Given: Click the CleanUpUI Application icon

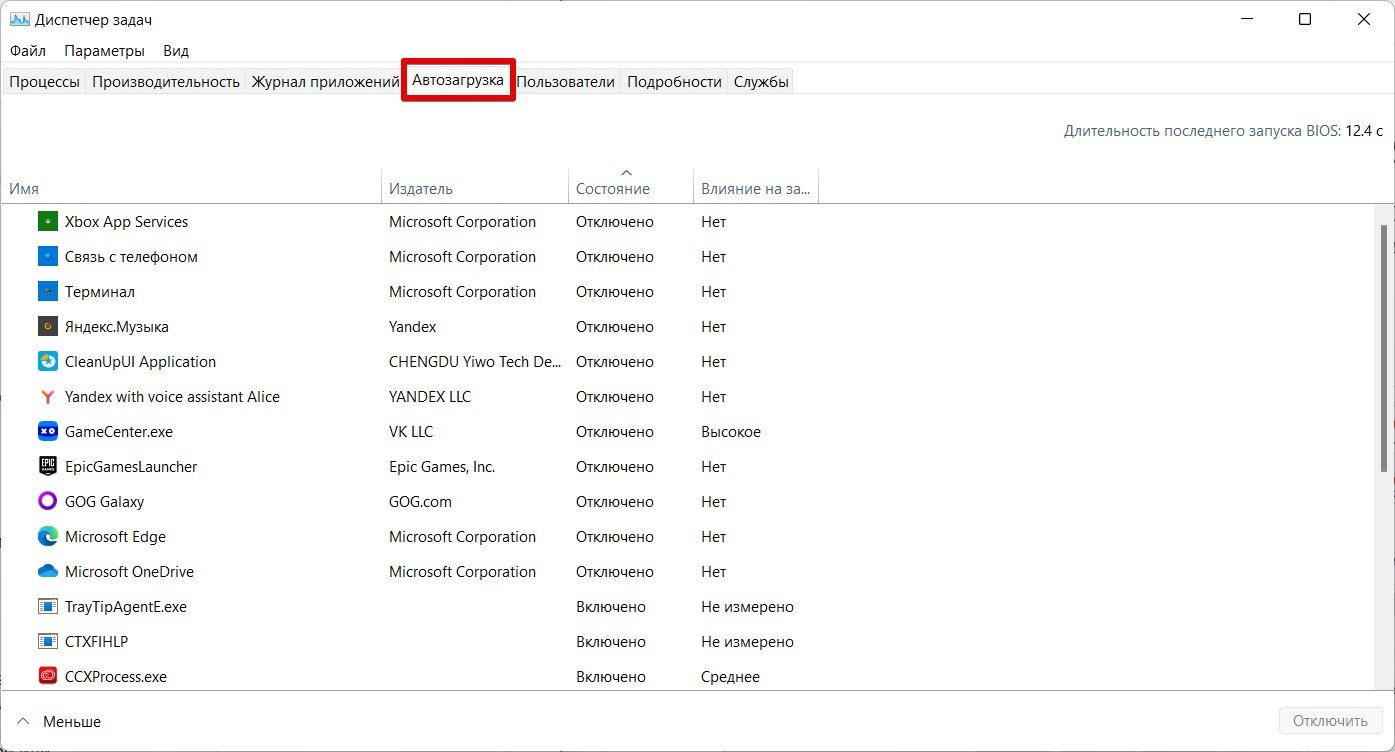Looking at the screenshot, I should [x=48, y=362].
